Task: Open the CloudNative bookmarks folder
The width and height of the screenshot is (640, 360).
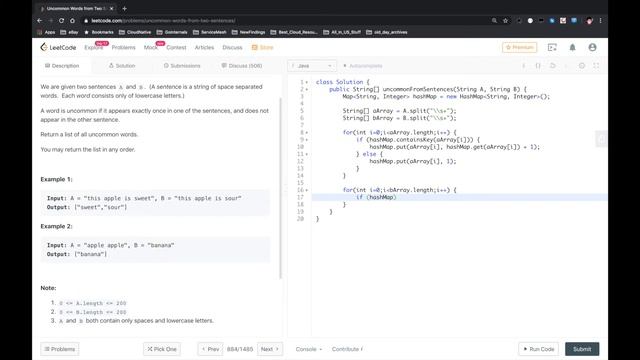Action: click(x=135, y=32)
